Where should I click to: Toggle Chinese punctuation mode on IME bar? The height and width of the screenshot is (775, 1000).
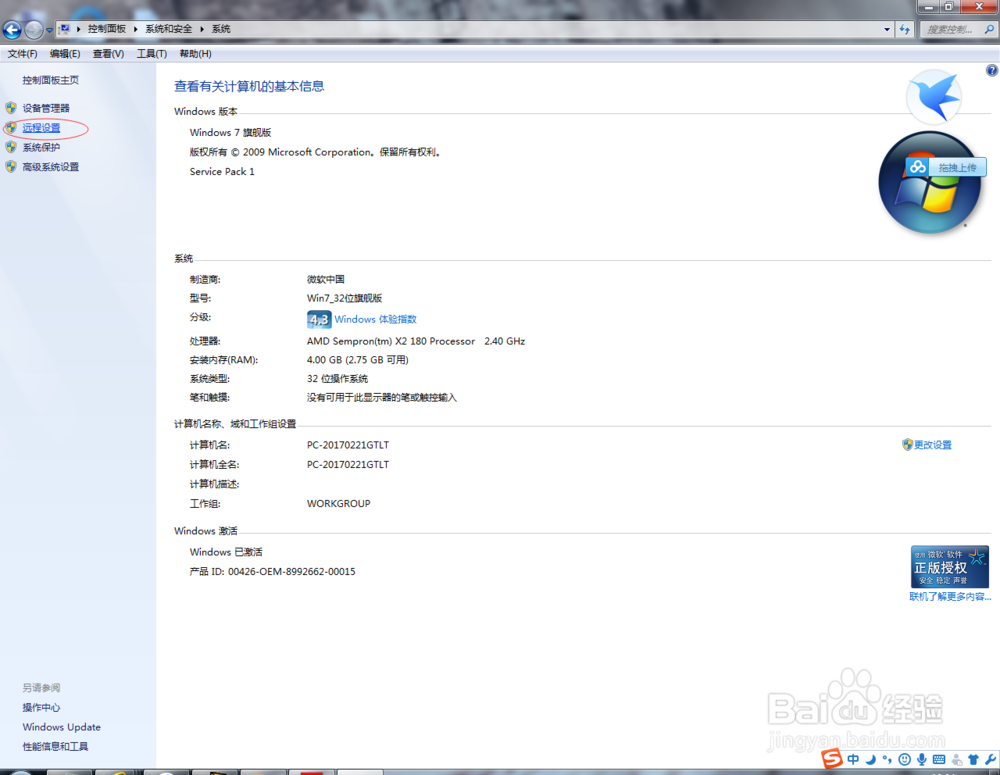click(x=887, y=759)
